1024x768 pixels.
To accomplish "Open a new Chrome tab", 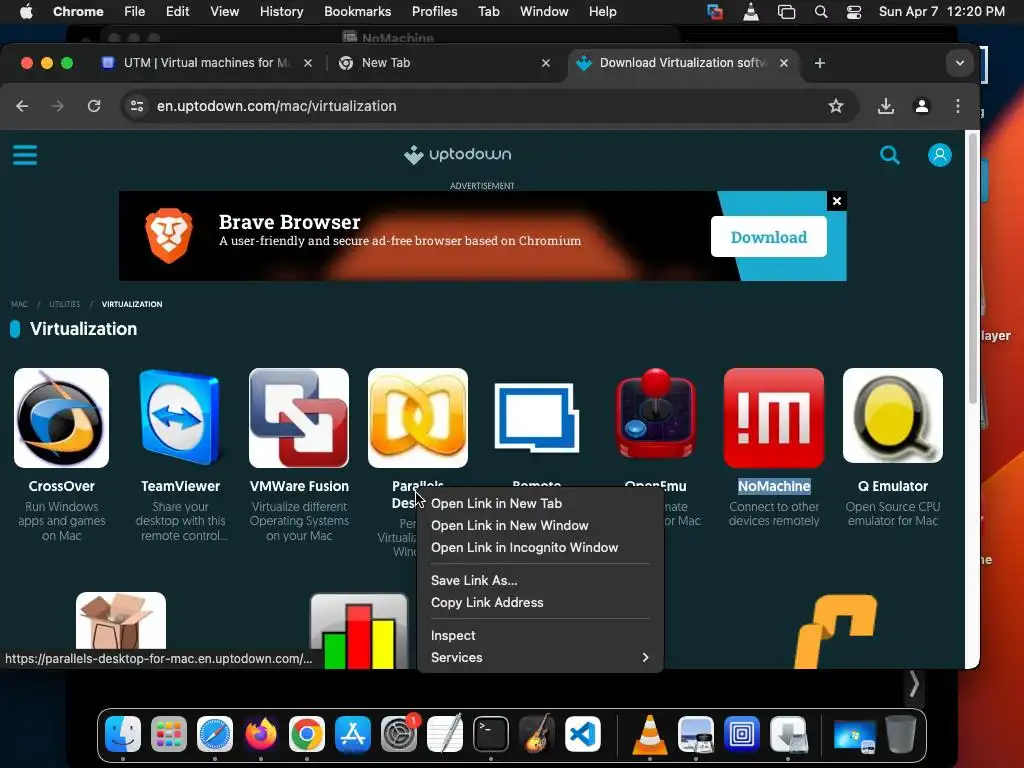I will [x=820, y=63].
